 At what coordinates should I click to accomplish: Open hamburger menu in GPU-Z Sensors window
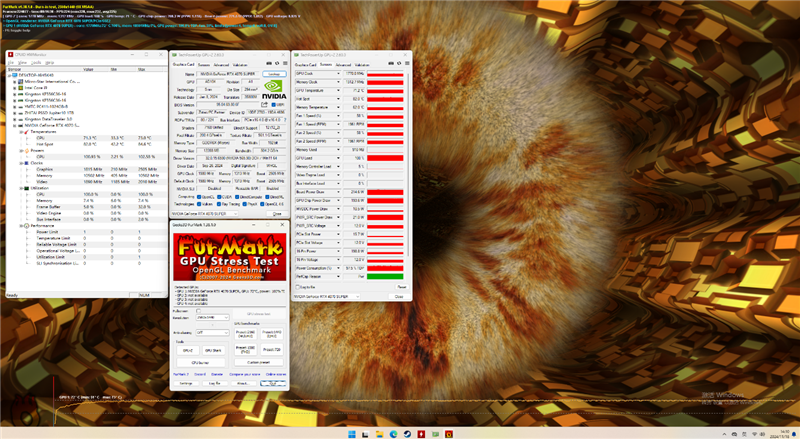pos(407,63)
